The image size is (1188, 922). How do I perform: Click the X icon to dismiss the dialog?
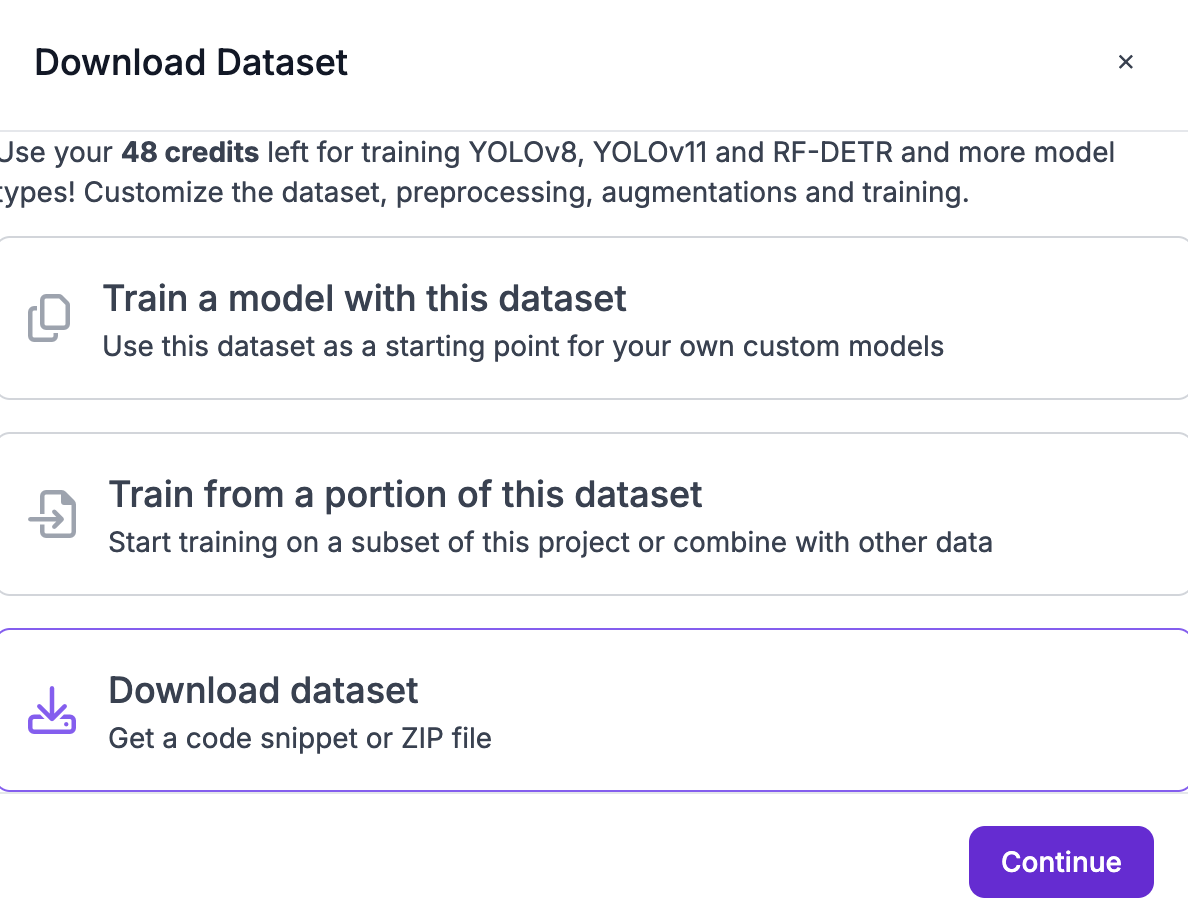point(1126,62)
